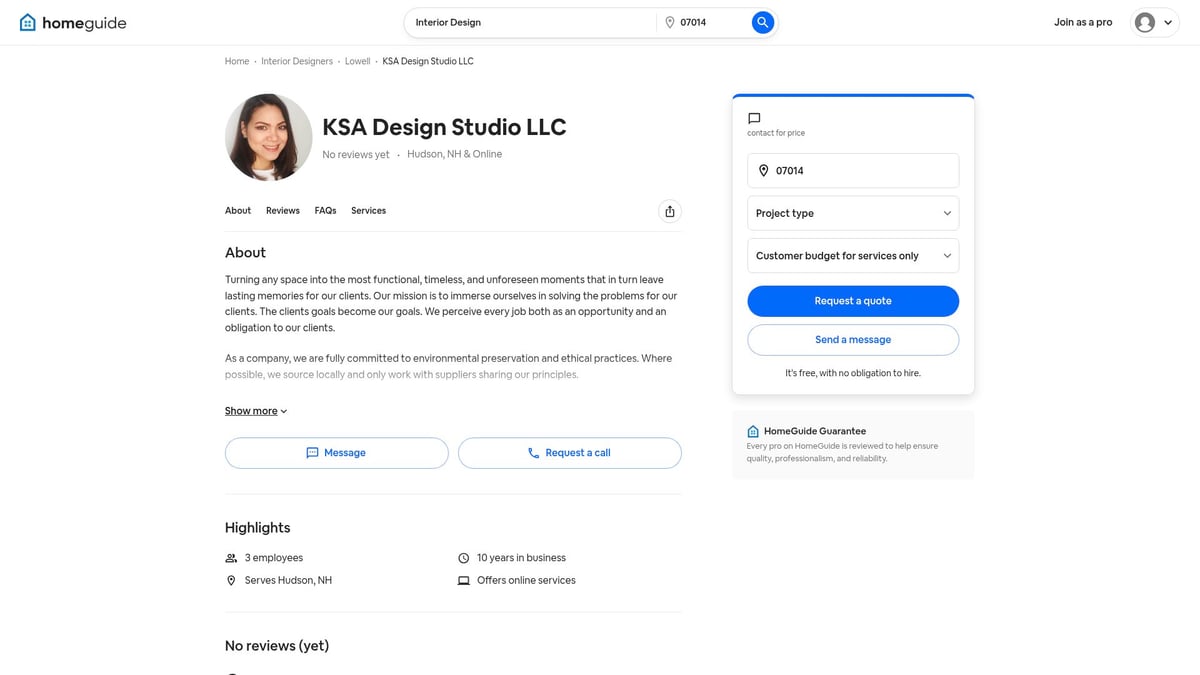Click the location pin in the zip code field

(763, 171)
